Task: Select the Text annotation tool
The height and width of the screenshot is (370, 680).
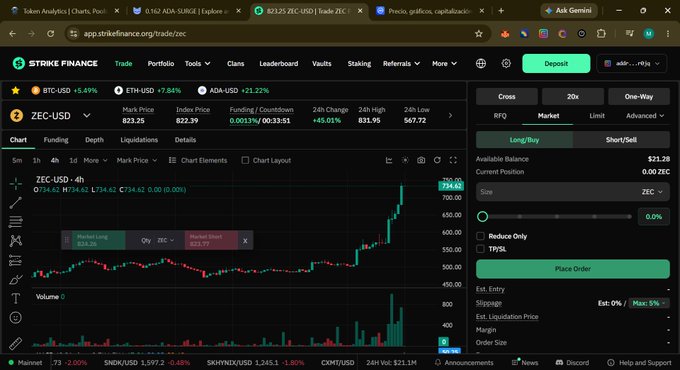Action: [16, 298]
